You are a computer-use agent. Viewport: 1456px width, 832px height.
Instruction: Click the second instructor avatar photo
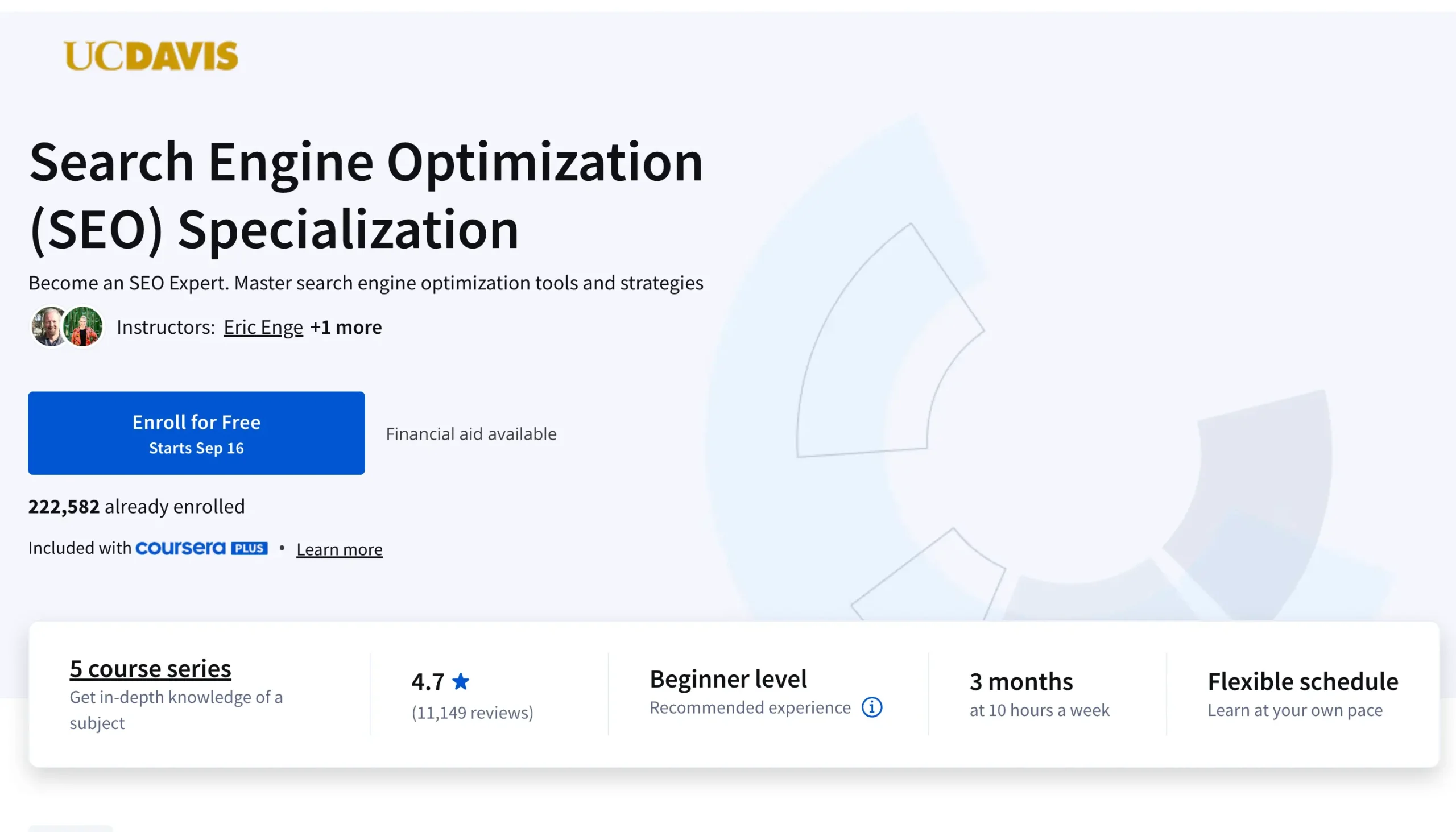84,326
